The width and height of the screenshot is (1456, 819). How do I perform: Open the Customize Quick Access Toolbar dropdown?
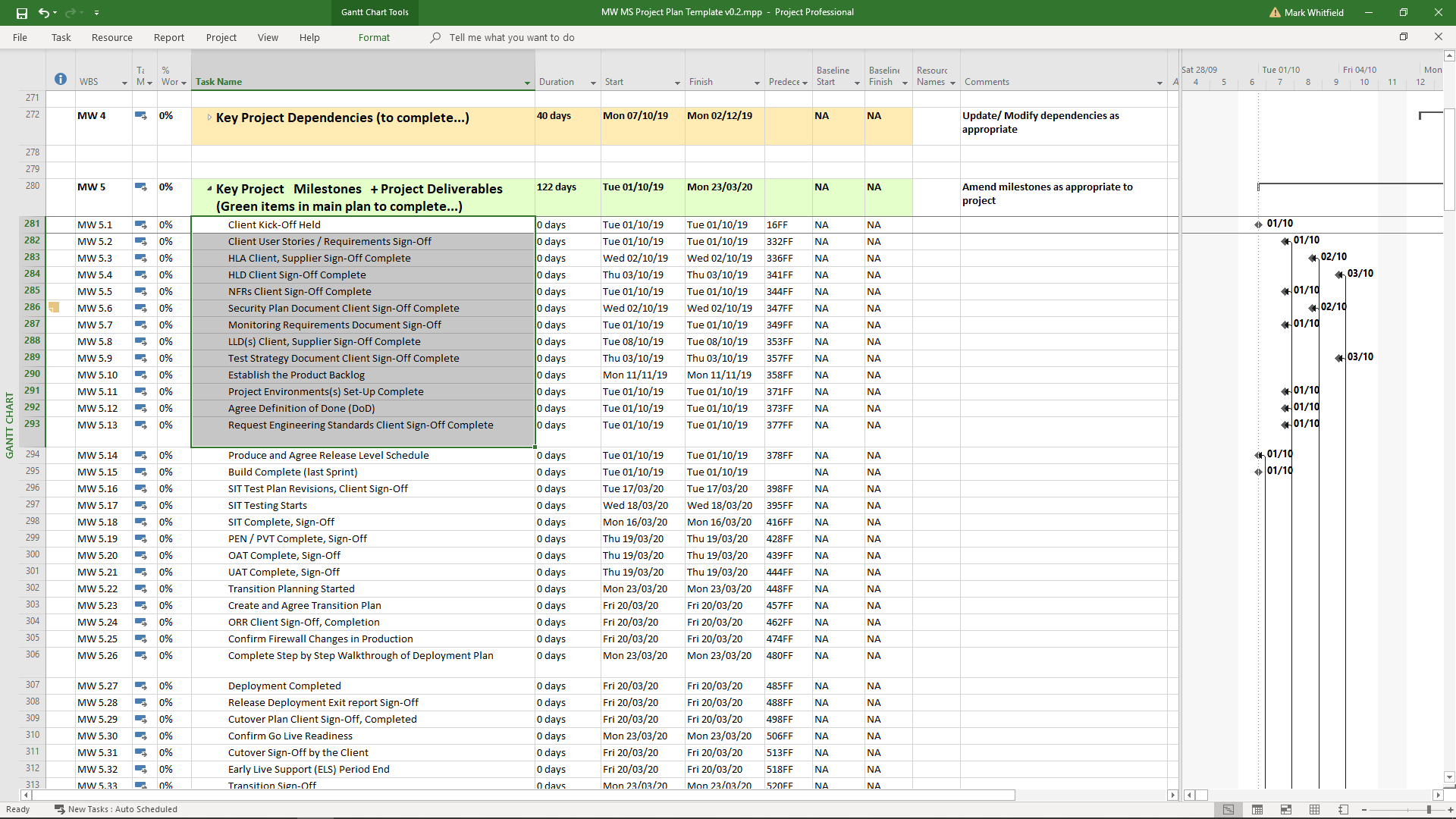click(96, 13)
